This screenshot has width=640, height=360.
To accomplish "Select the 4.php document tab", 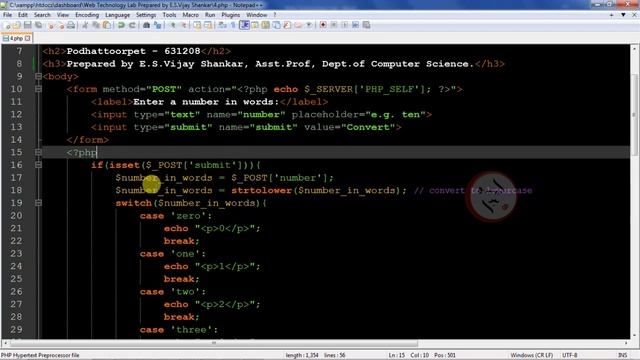I will tap(16, 38).
